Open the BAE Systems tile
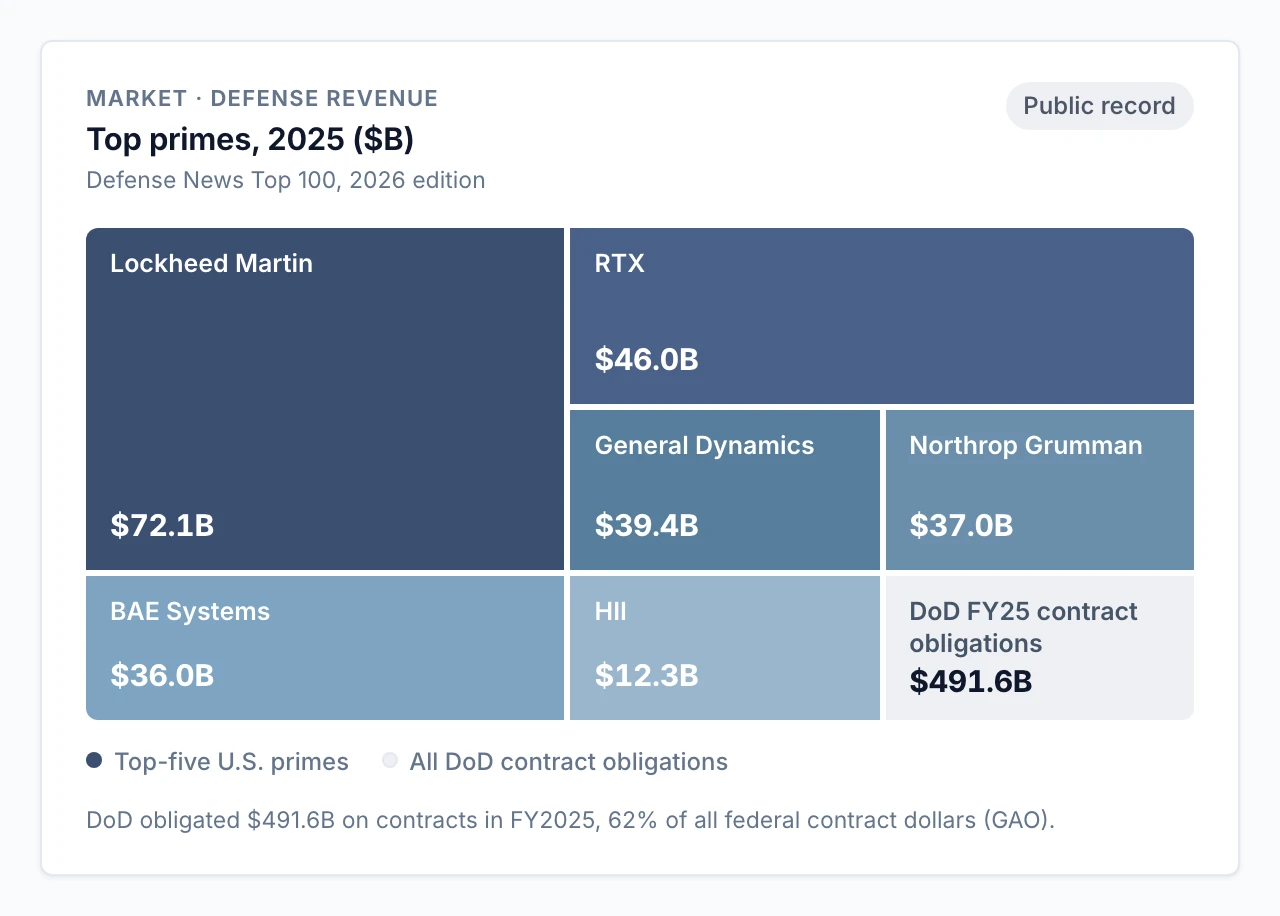This screenshot has height=916, width=1280. [x=325, y=648]
